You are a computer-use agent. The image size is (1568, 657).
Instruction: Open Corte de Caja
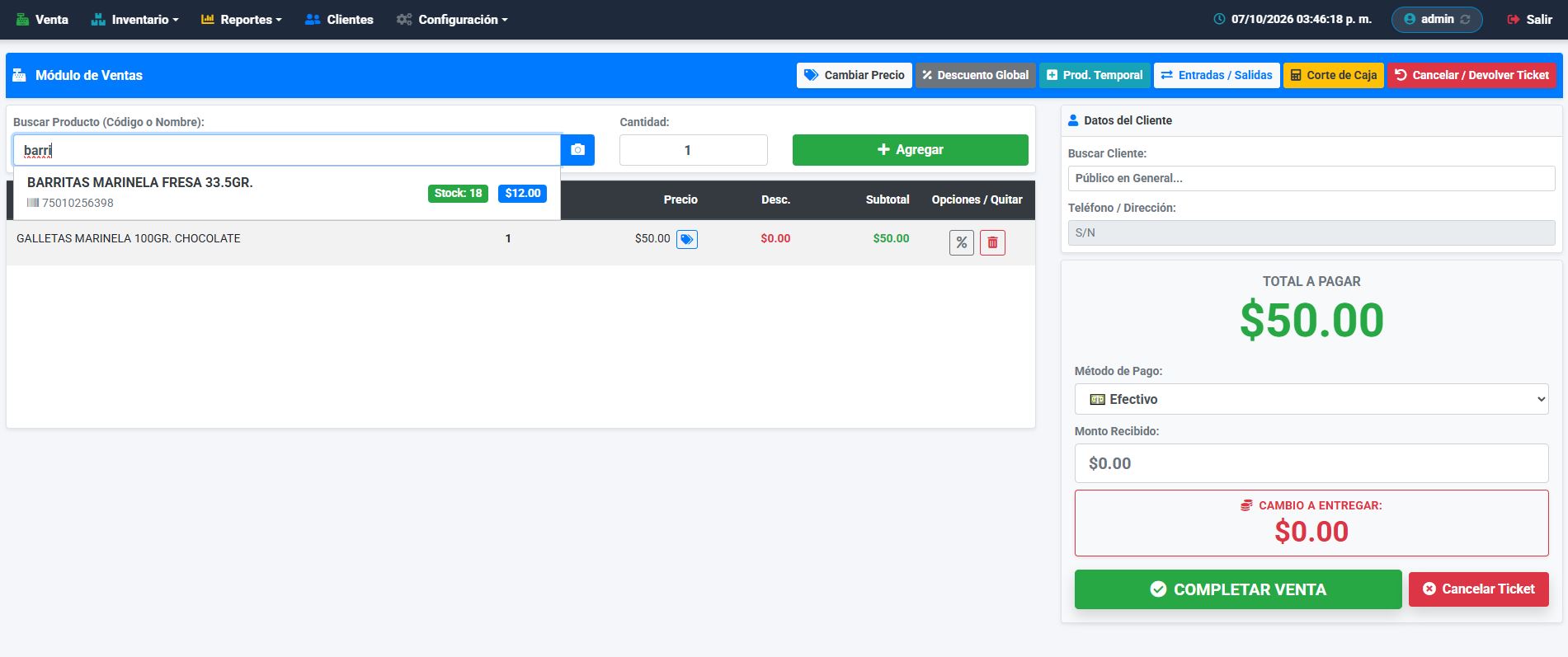1334,75
